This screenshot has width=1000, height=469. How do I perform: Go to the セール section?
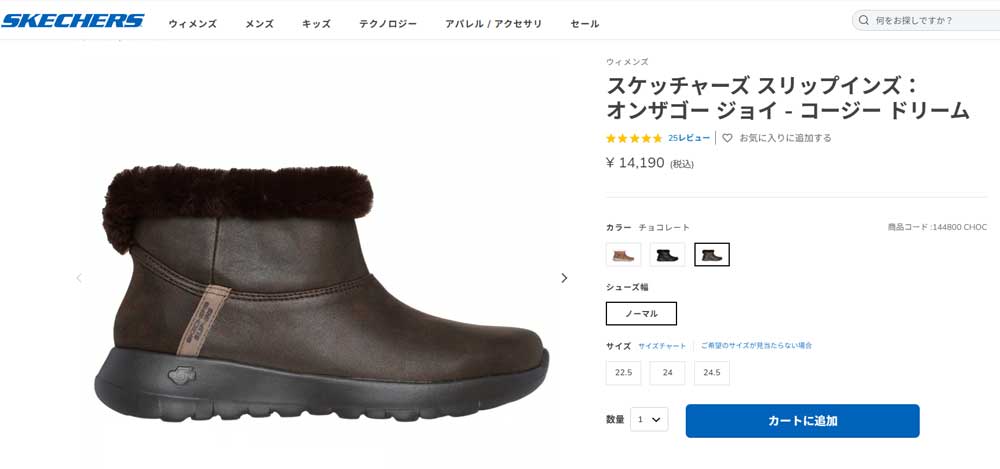pyautogui.click(x=584, y=23)
